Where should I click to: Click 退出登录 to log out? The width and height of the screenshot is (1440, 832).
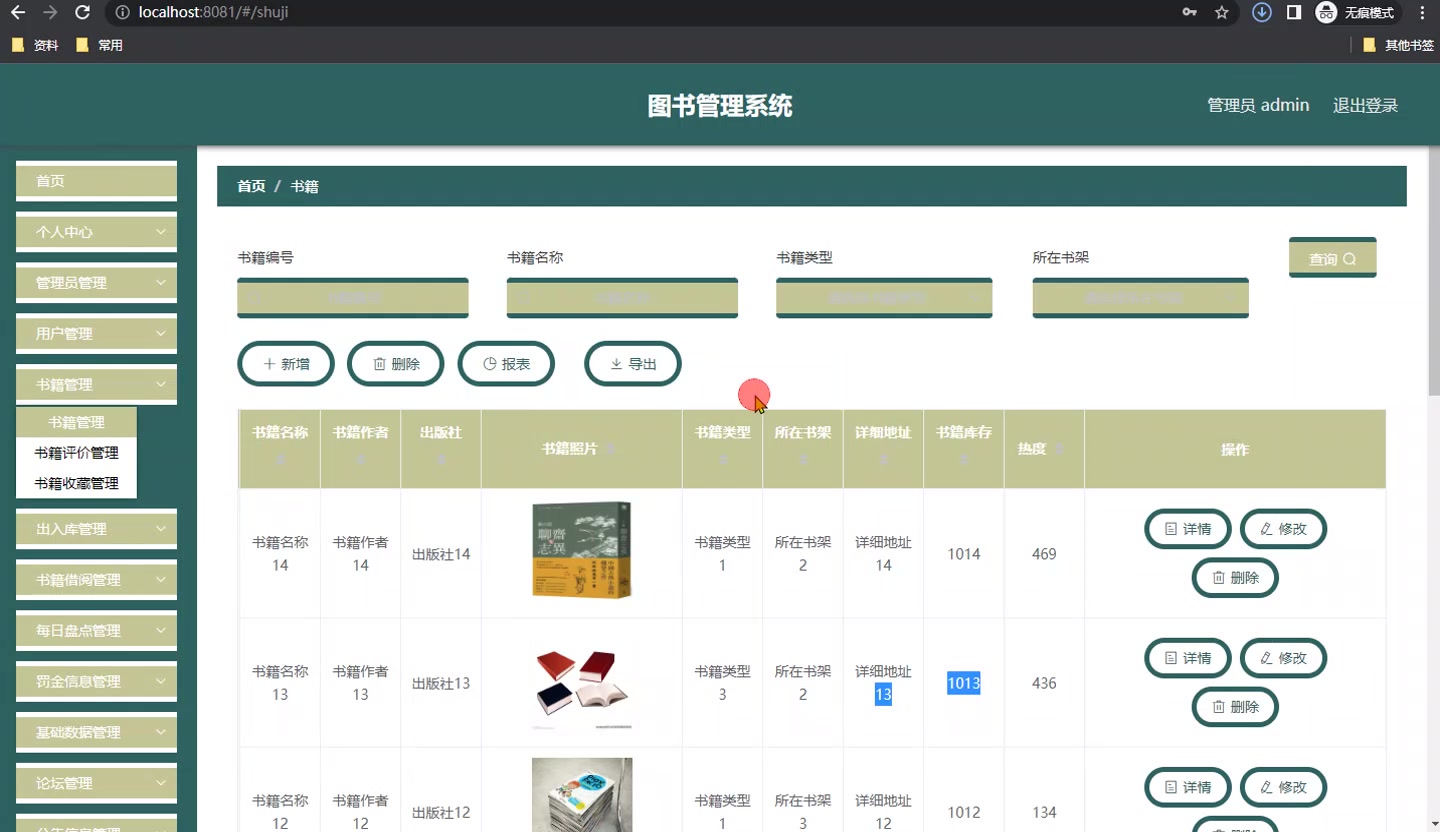[x=1365, y=104]
